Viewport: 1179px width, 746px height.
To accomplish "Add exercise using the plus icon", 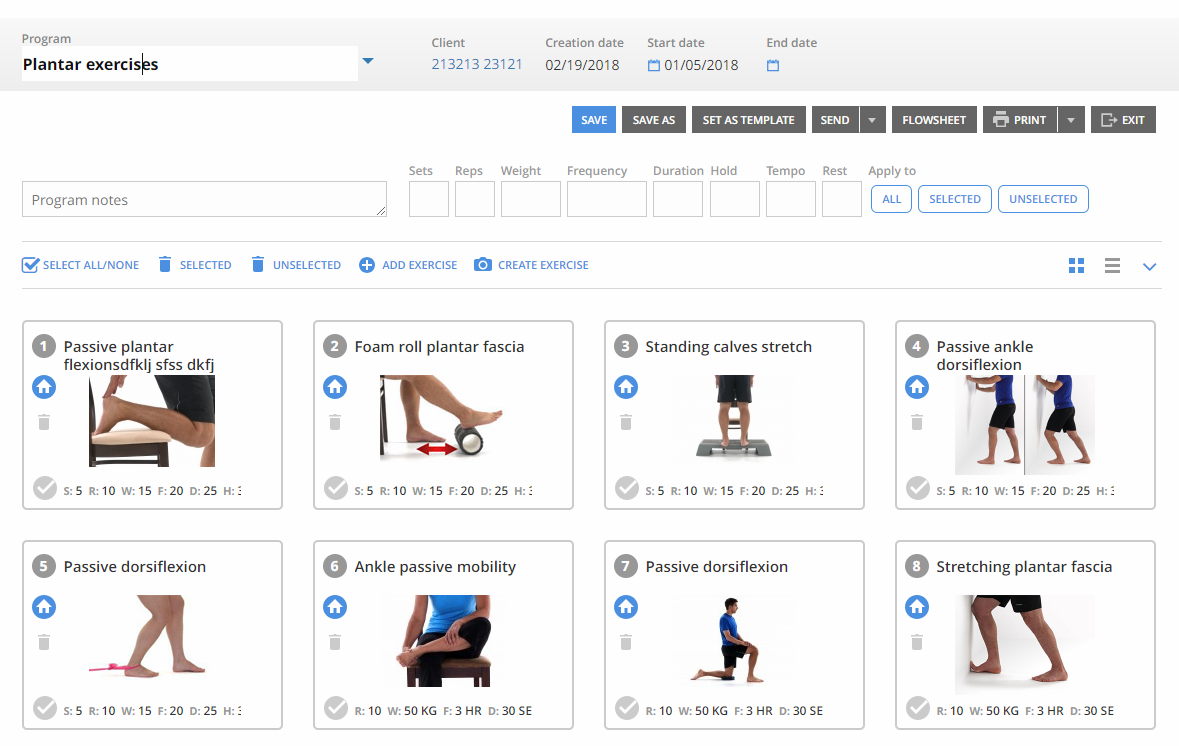I will [367, 265].
